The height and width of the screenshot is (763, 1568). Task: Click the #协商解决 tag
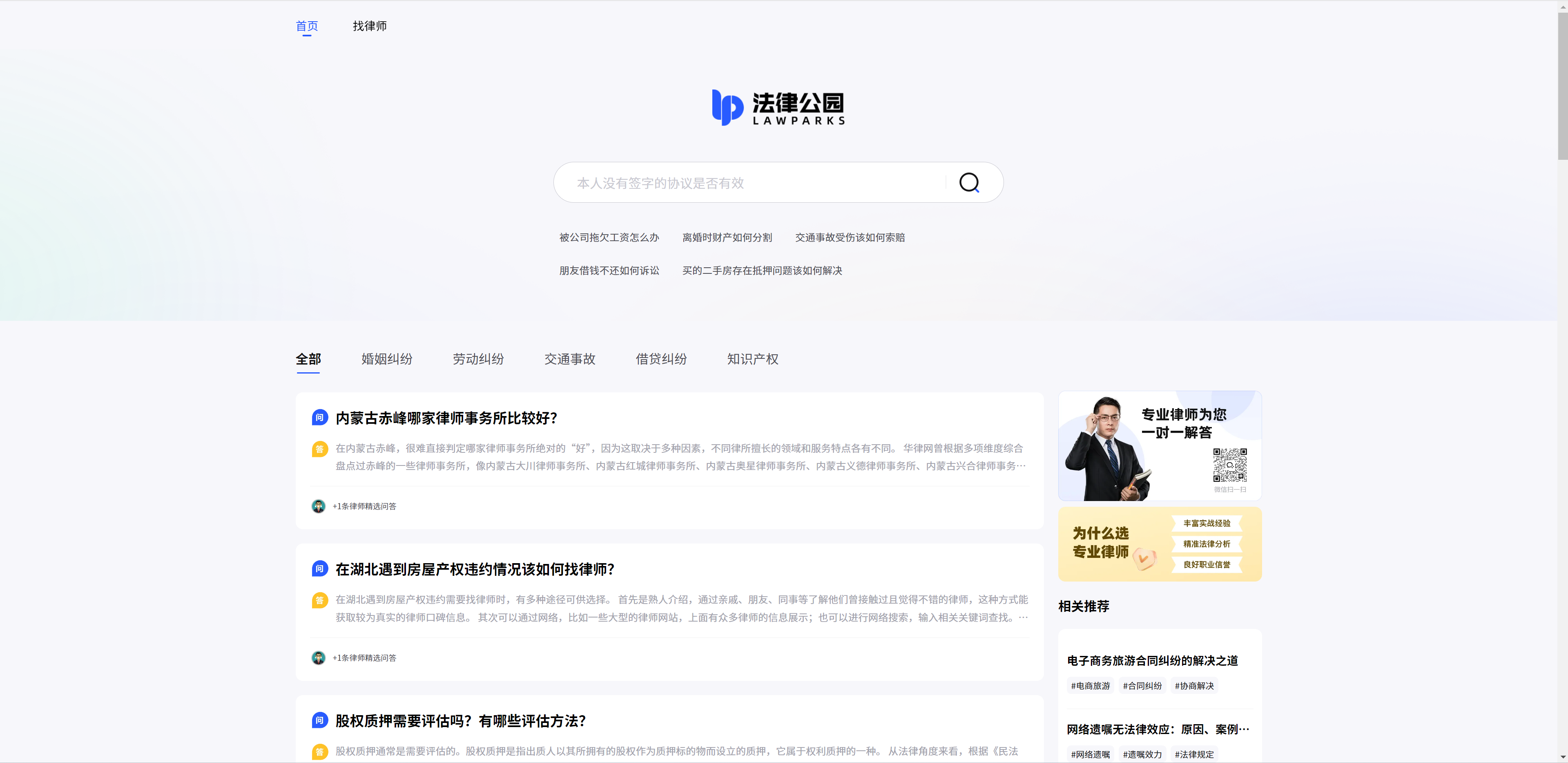point(1193,686)
